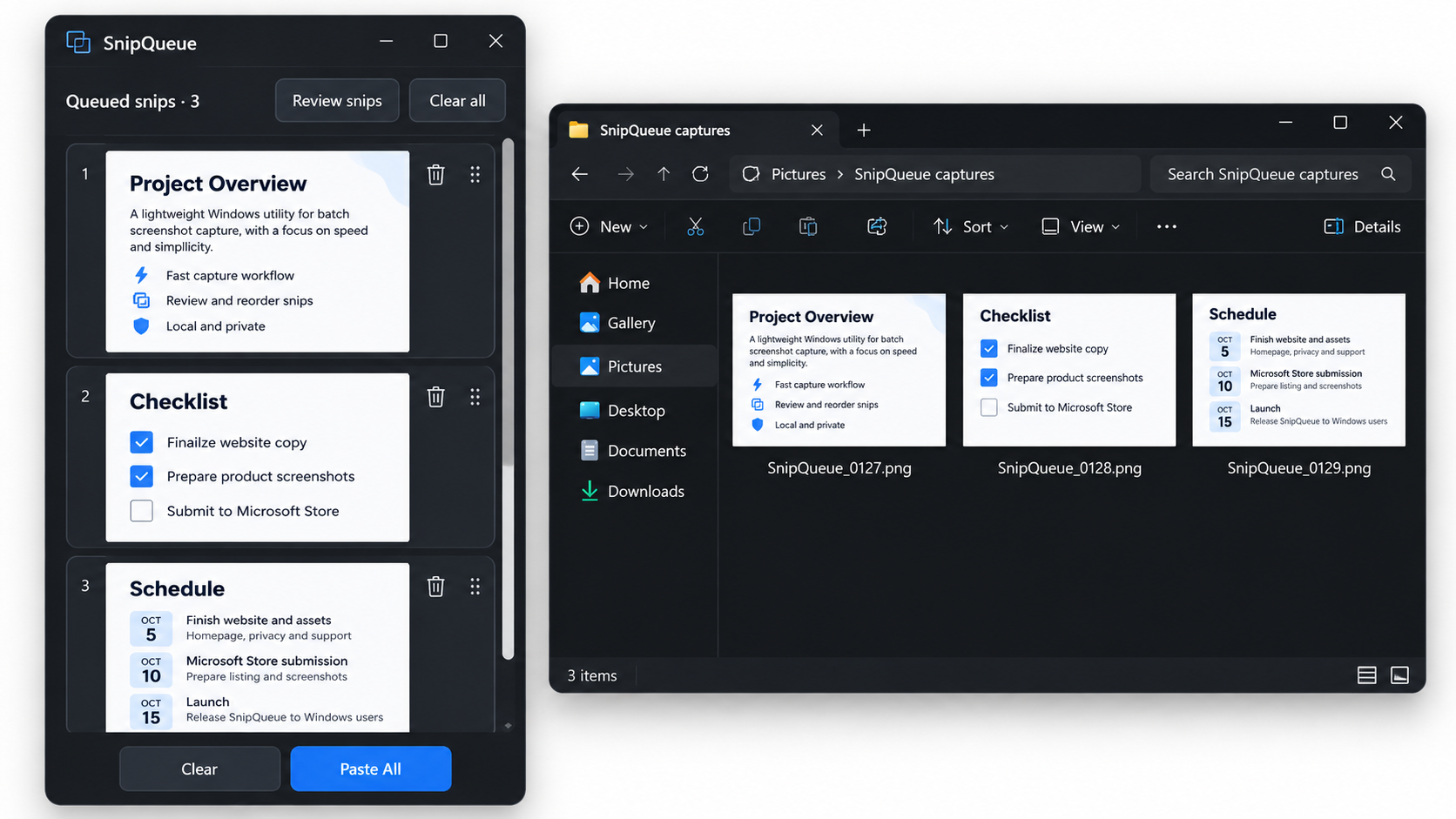The width and height of the screenshot is (1456, 819).
Task: Switch to large thumbnails layout in status bar
Action: 1399,675
